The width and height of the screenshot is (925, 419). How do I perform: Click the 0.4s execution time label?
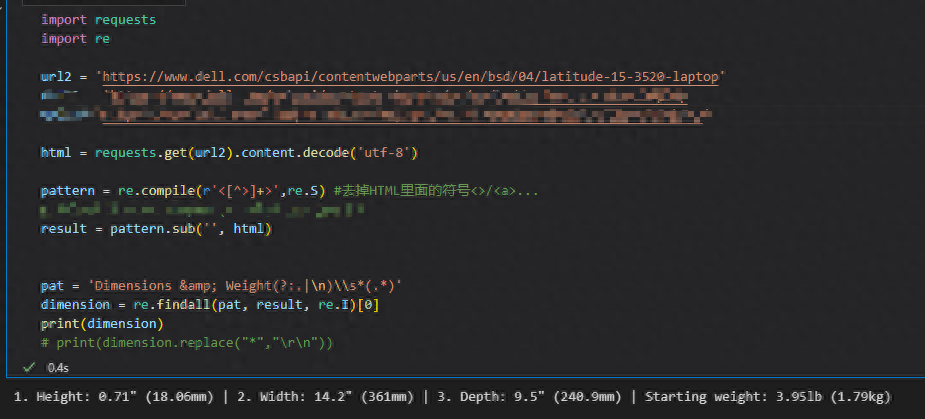57,367
